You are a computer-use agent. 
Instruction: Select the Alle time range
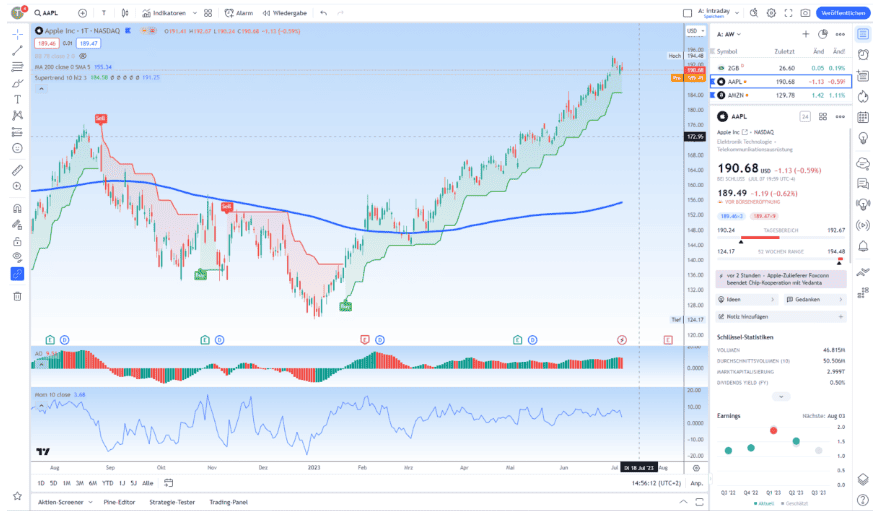coord(148,483)
